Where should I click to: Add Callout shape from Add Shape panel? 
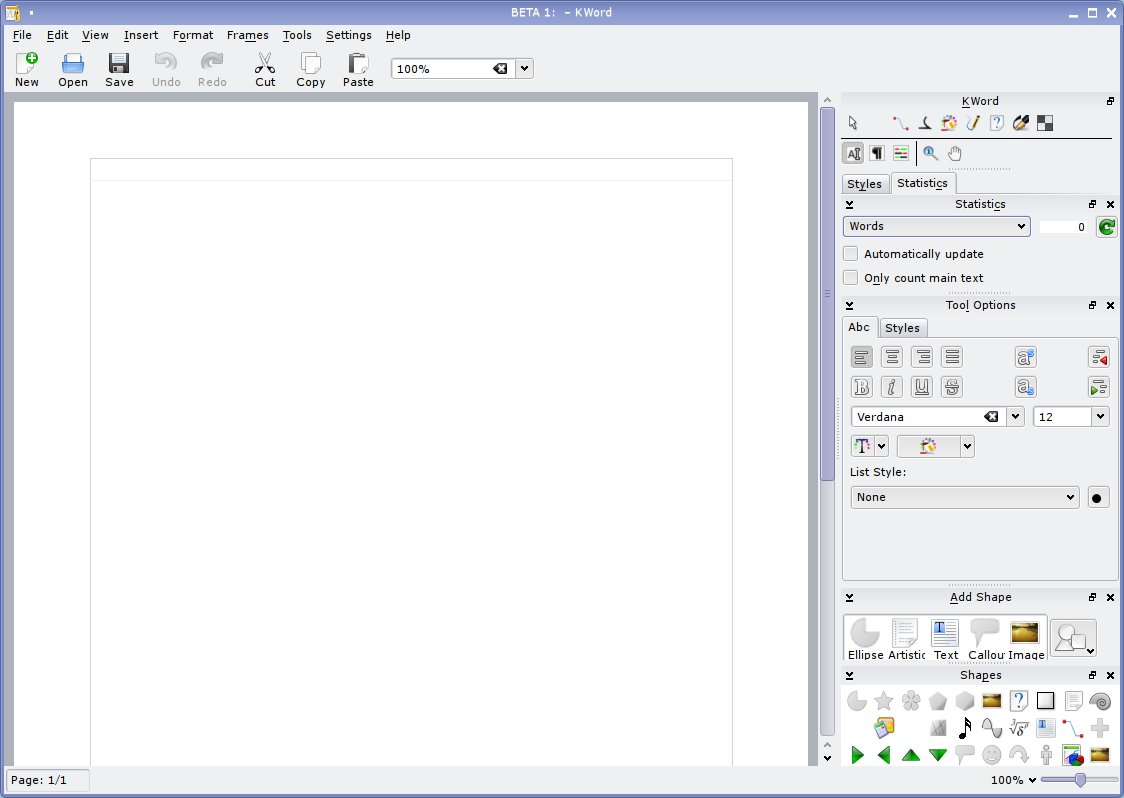click(986, 640)
